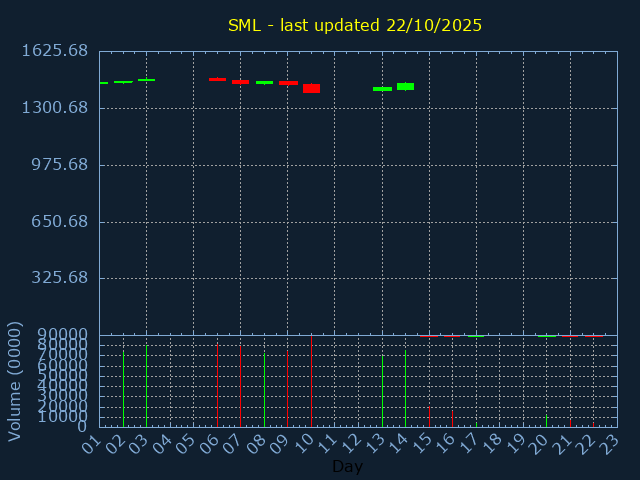Click the SML last updated chart title

point(354,25)
